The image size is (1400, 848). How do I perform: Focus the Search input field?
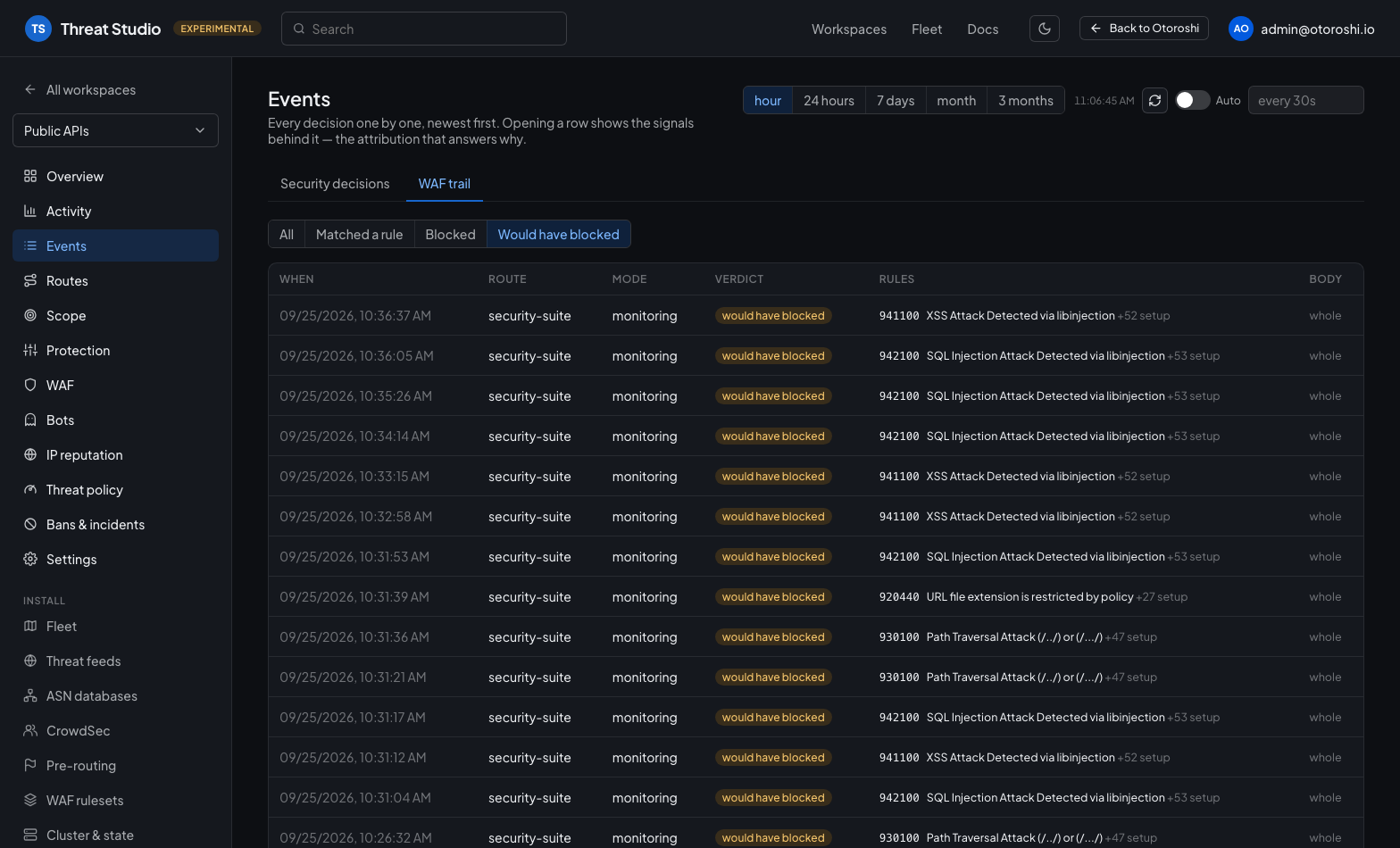pyautogui.click(x=424, y=29)
